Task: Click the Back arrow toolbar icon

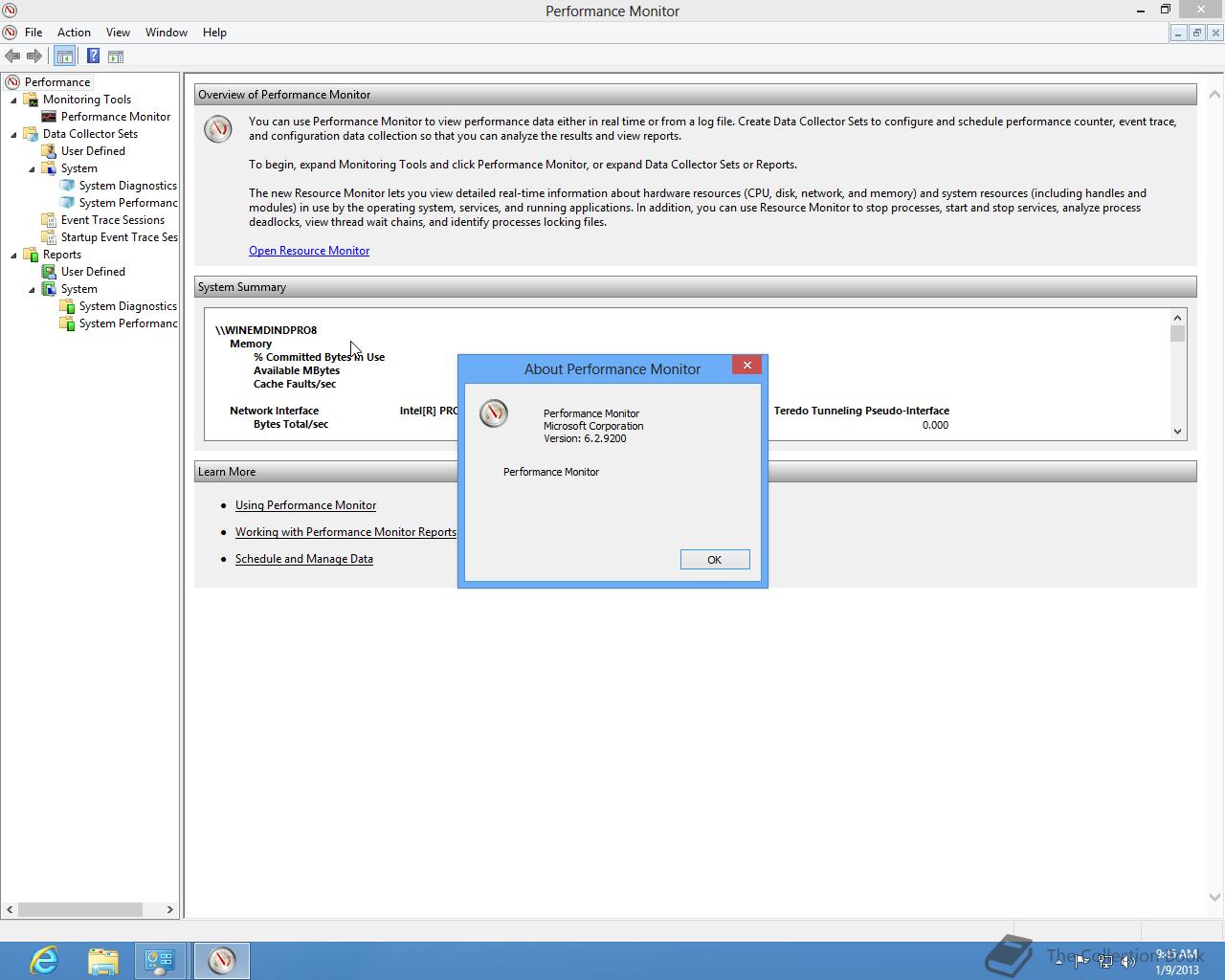Action: [x=12, y=56]
